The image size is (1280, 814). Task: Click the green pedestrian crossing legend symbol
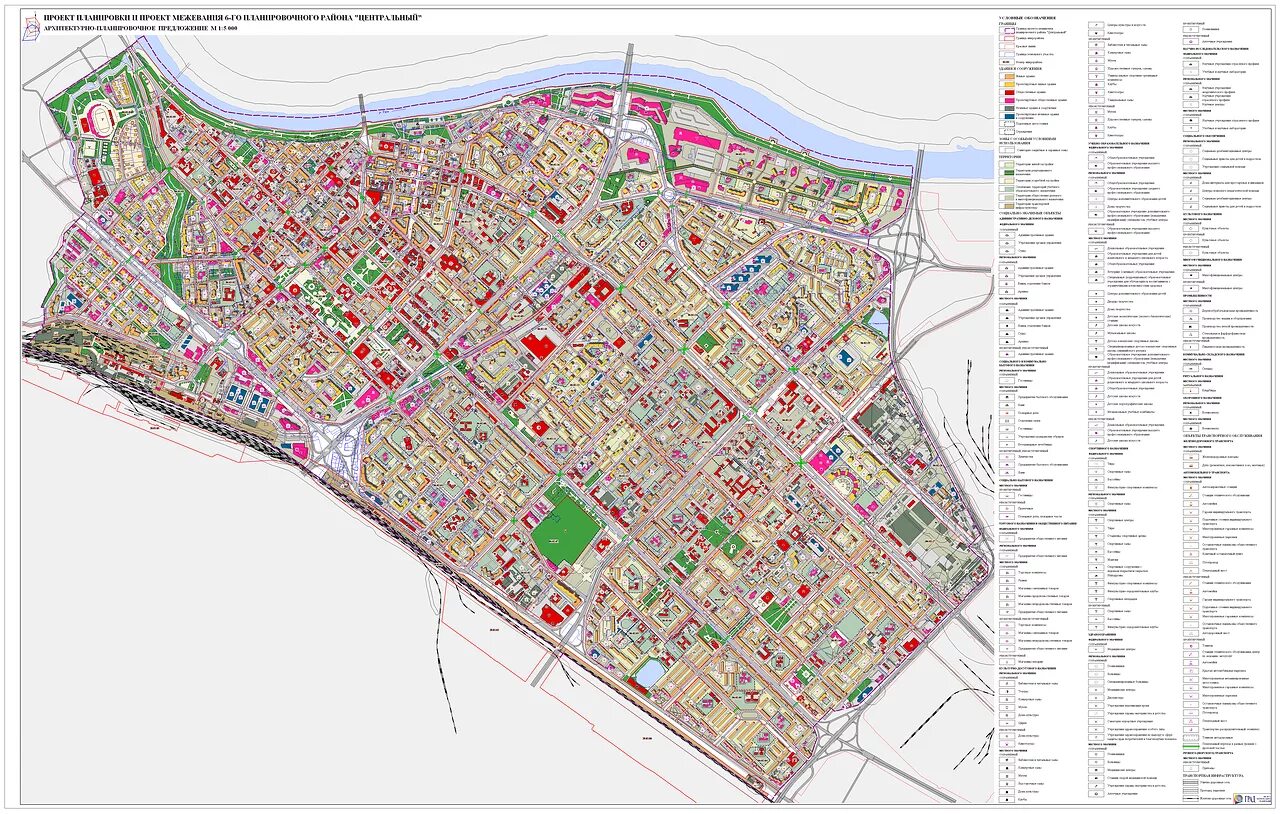click(1189, 747)
